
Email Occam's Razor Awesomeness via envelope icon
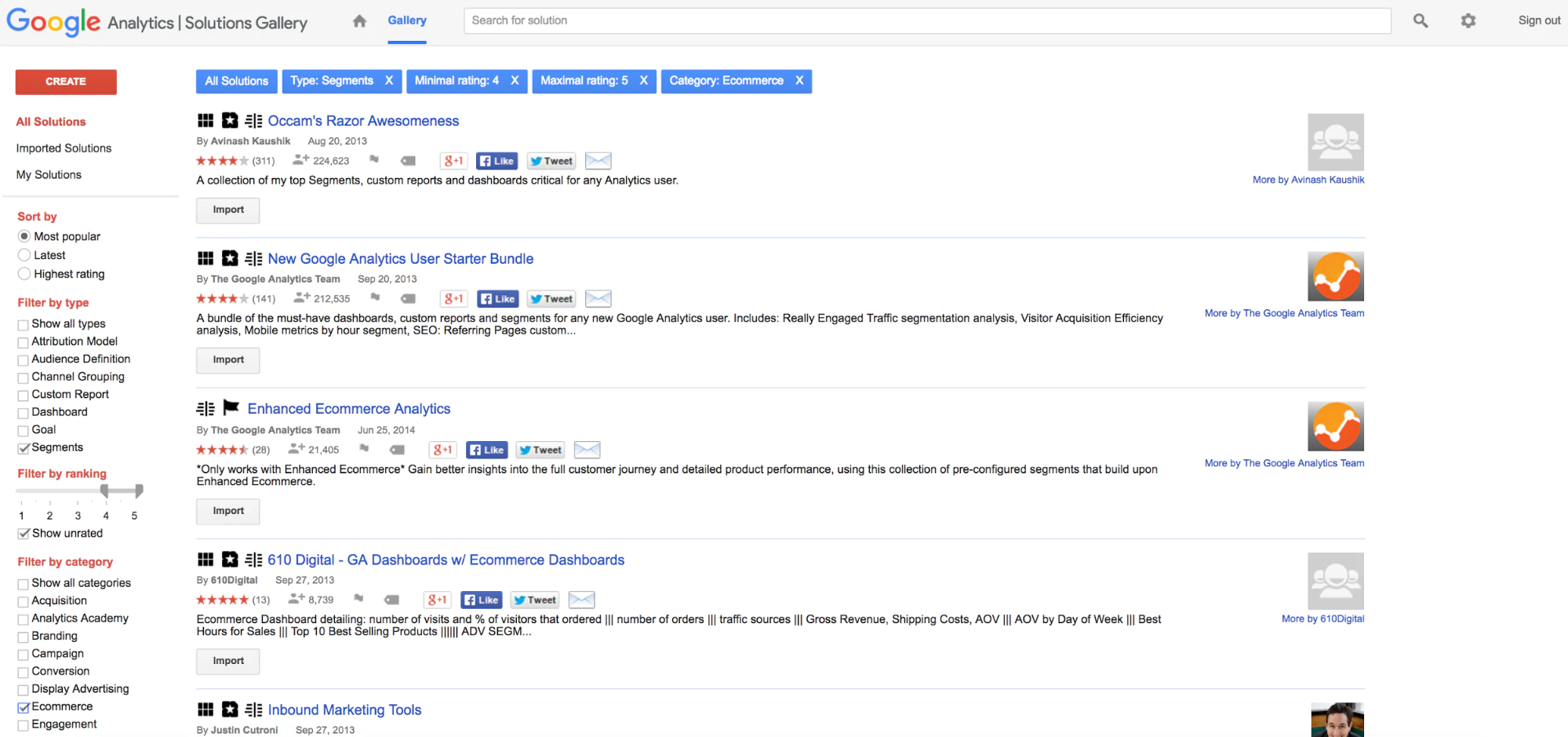(598, 161)
